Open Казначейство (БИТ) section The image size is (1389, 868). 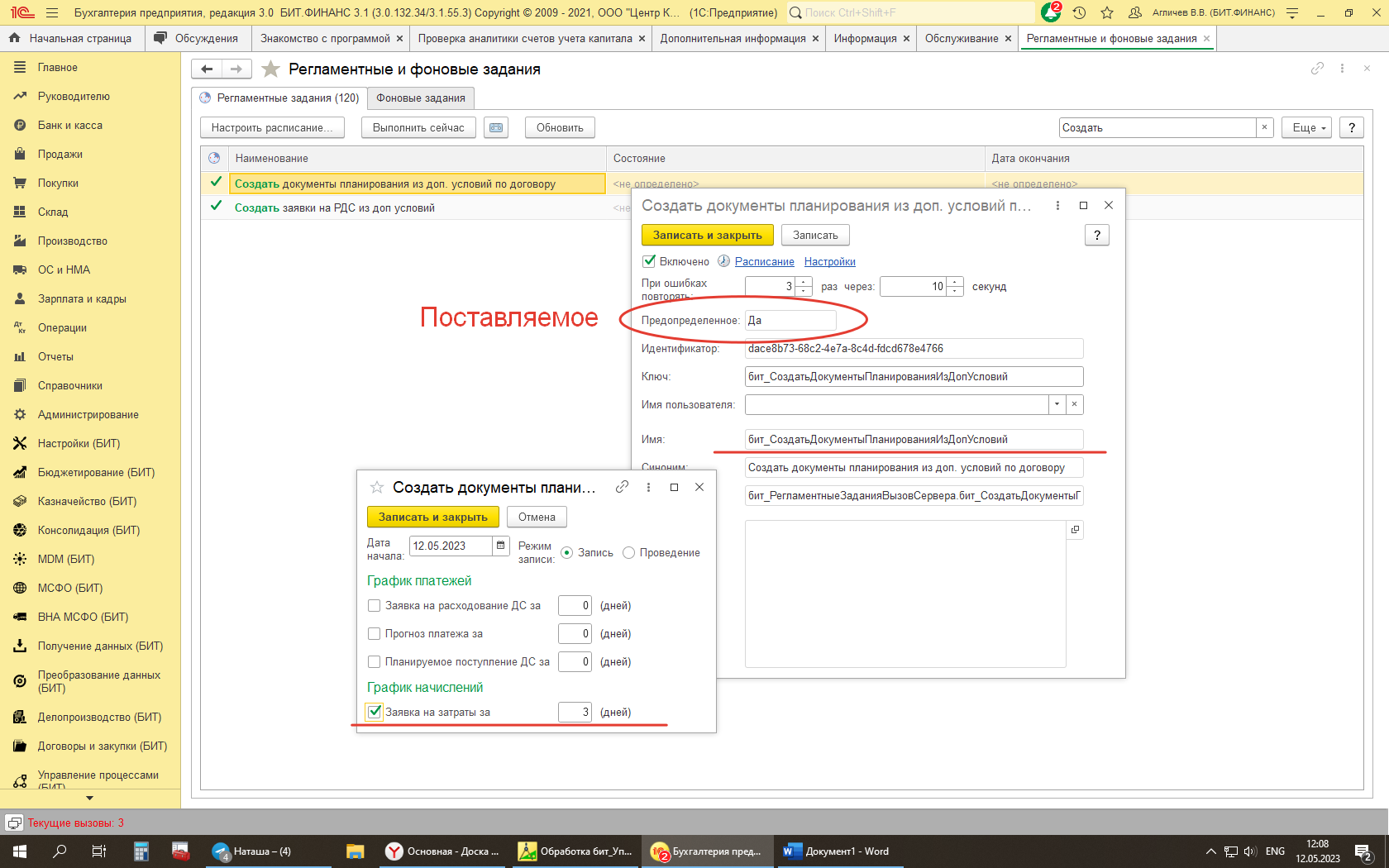pyautogui.click(x=88, y=501)
